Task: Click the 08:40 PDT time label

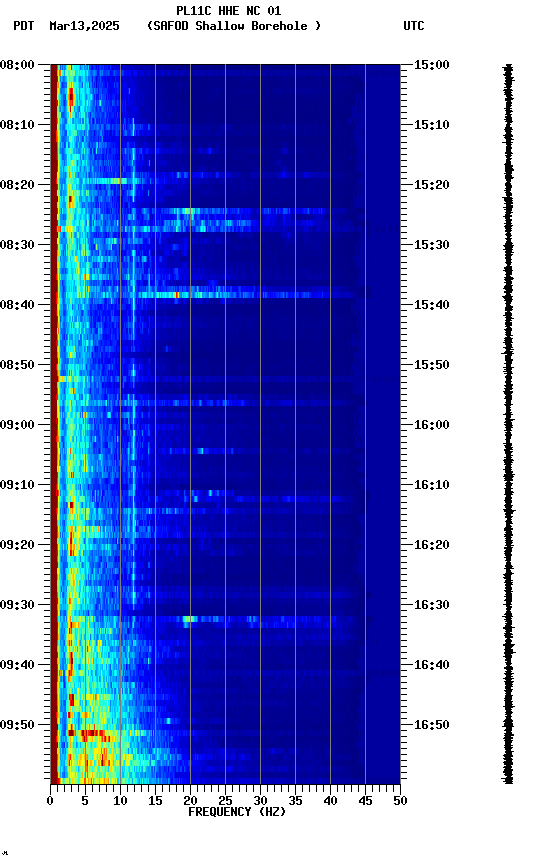Action: coord(17,305)
